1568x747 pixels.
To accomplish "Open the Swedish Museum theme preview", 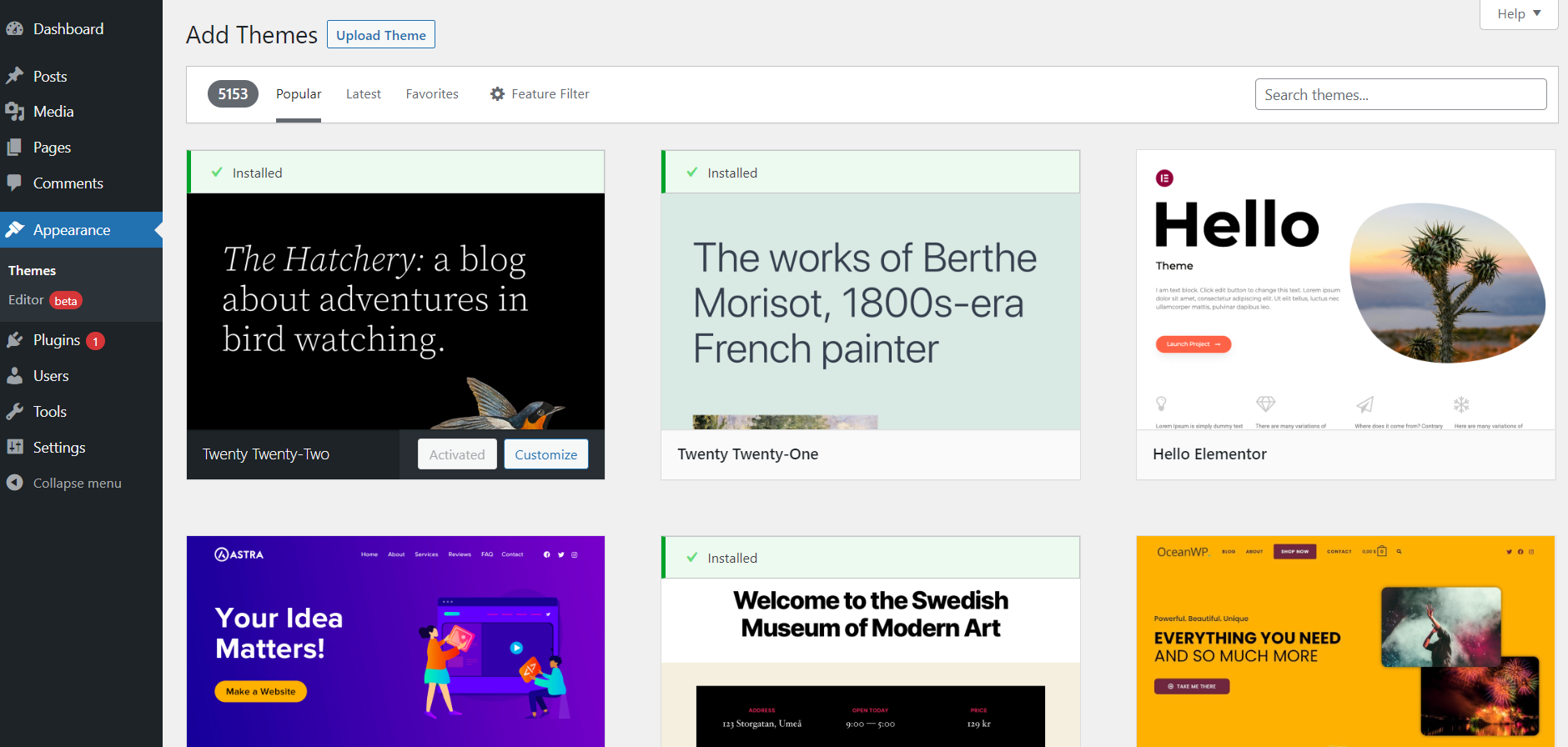I will tap(871, 663).
